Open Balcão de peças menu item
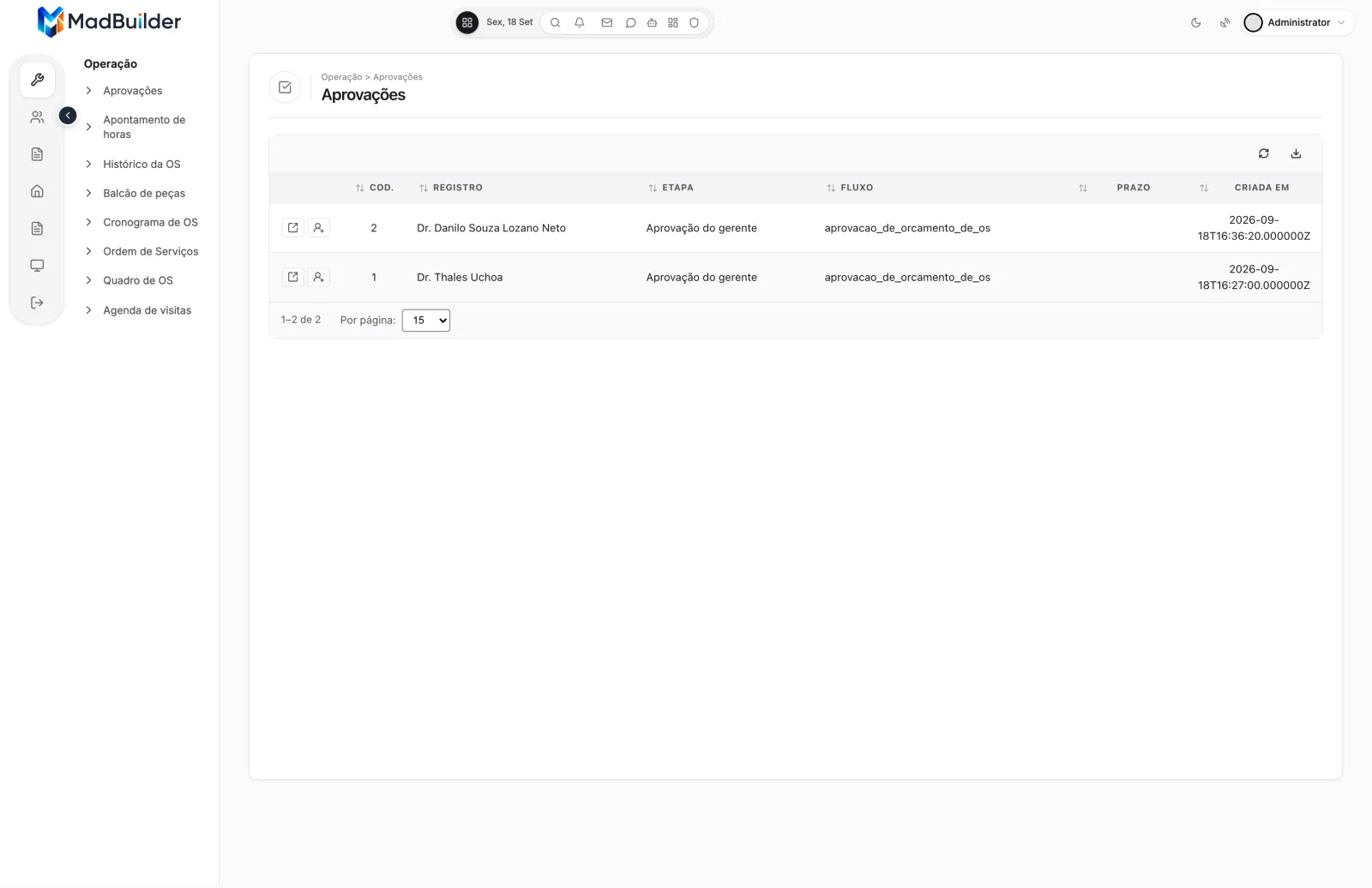The image size is (1372, 888). point(144,193)
